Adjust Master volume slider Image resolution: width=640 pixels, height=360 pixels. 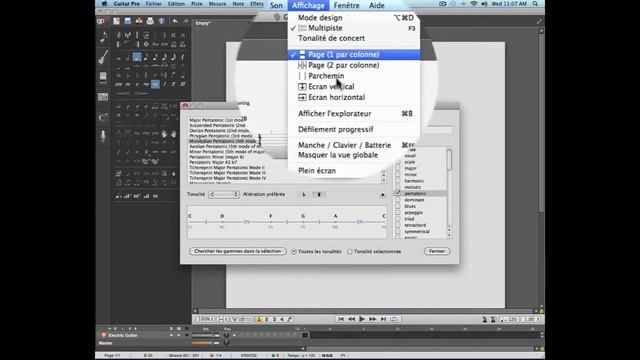pos(205,343)
